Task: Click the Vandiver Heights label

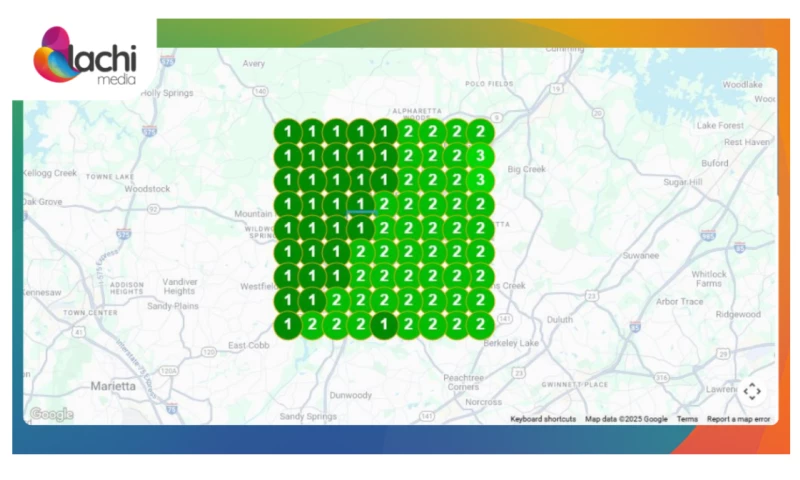Action: coord(180,286)
